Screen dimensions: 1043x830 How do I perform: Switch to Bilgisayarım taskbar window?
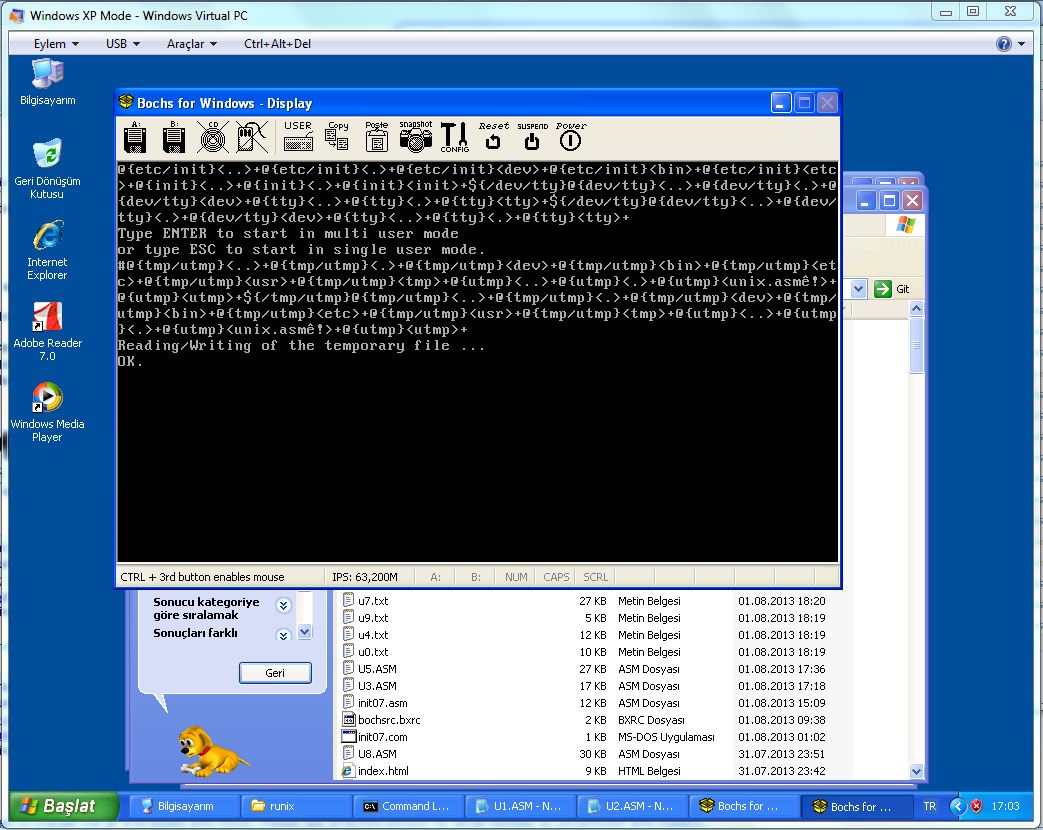tap(182, 806)
